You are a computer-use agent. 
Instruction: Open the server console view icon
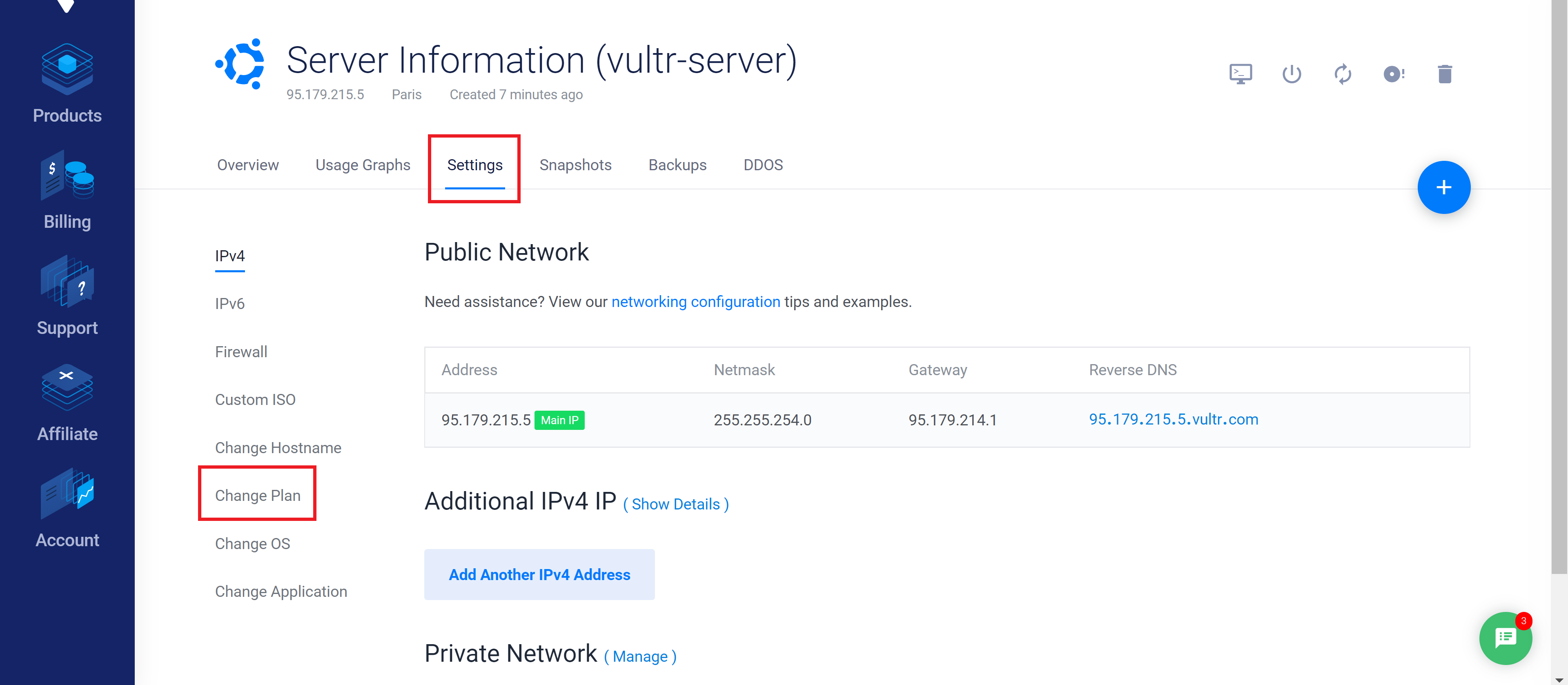click(x=1241, y=74)
